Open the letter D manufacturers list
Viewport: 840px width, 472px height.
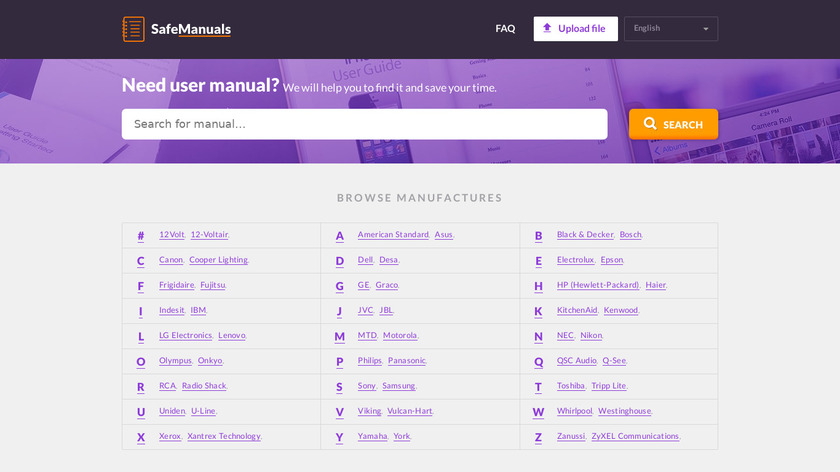click(x=340, y=261)
